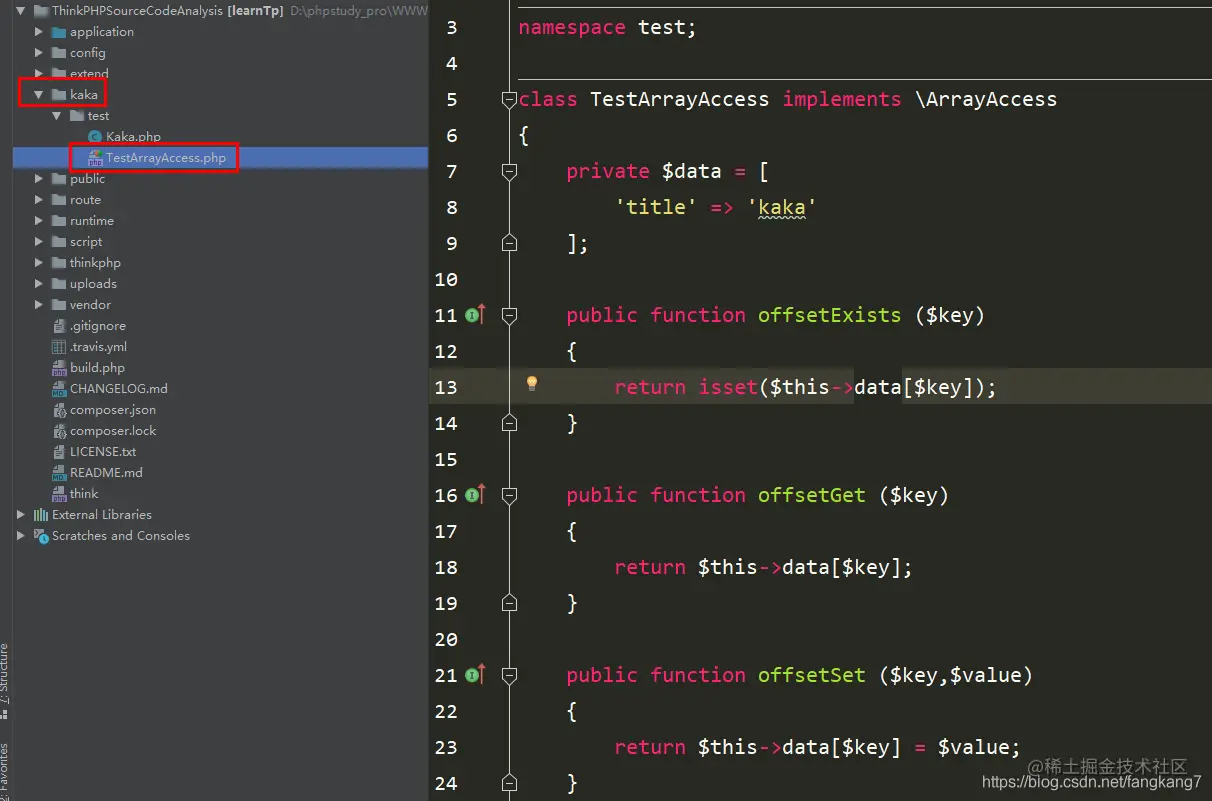Screen dimensions: 1212x801
Task: Fold the offsetExists function at line 11
Action: pyautogui.click(x=509, y=315)
